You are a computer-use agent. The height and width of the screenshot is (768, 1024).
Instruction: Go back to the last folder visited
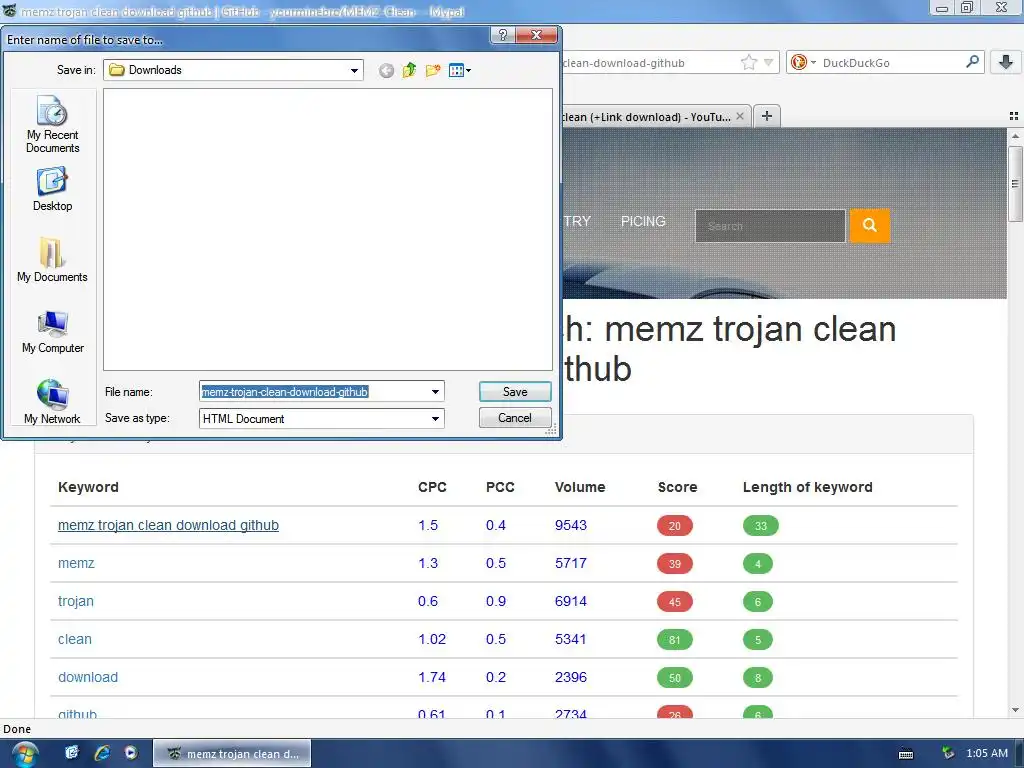[386, 71]
